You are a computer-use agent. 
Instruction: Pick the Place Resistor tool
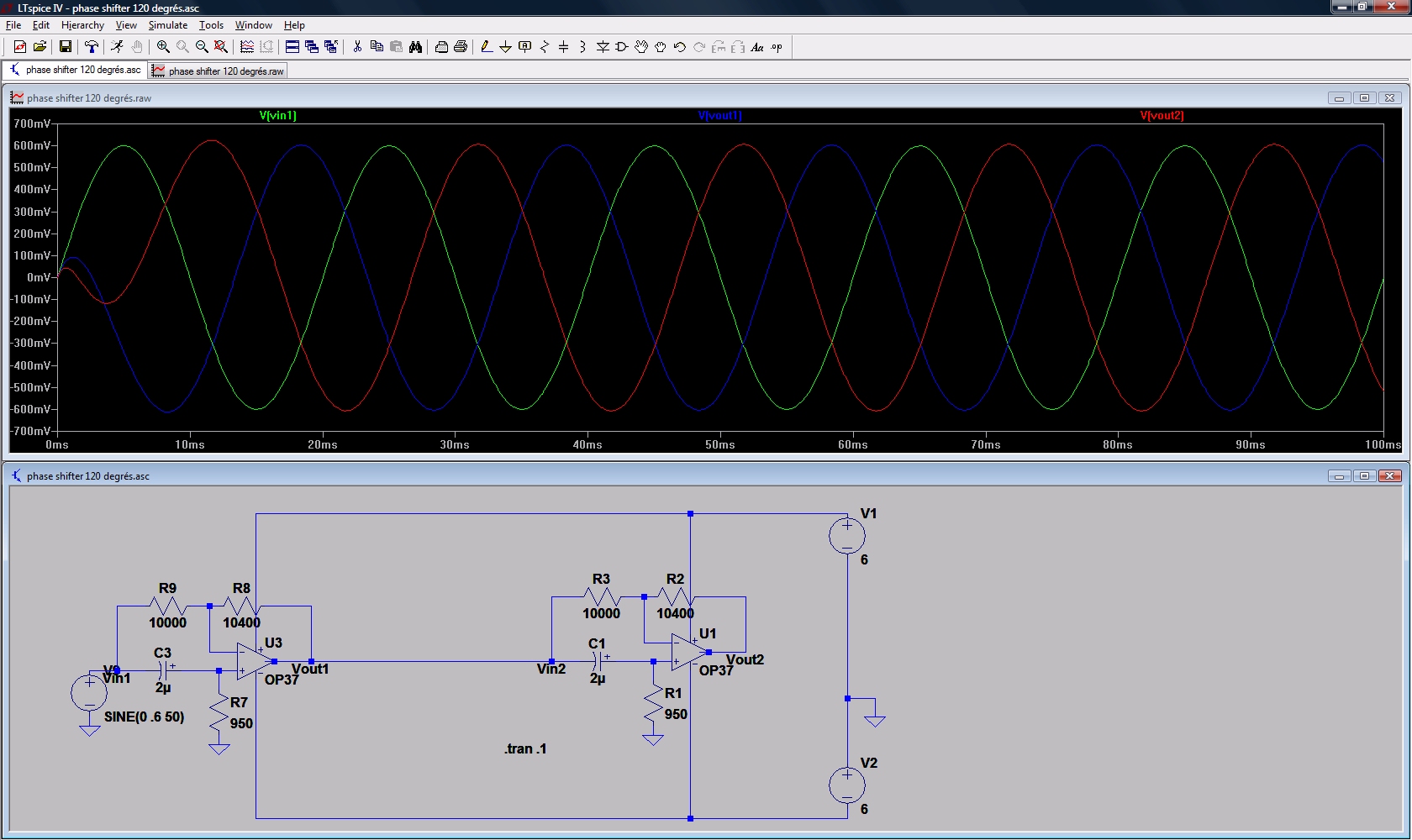coord(544,47)
